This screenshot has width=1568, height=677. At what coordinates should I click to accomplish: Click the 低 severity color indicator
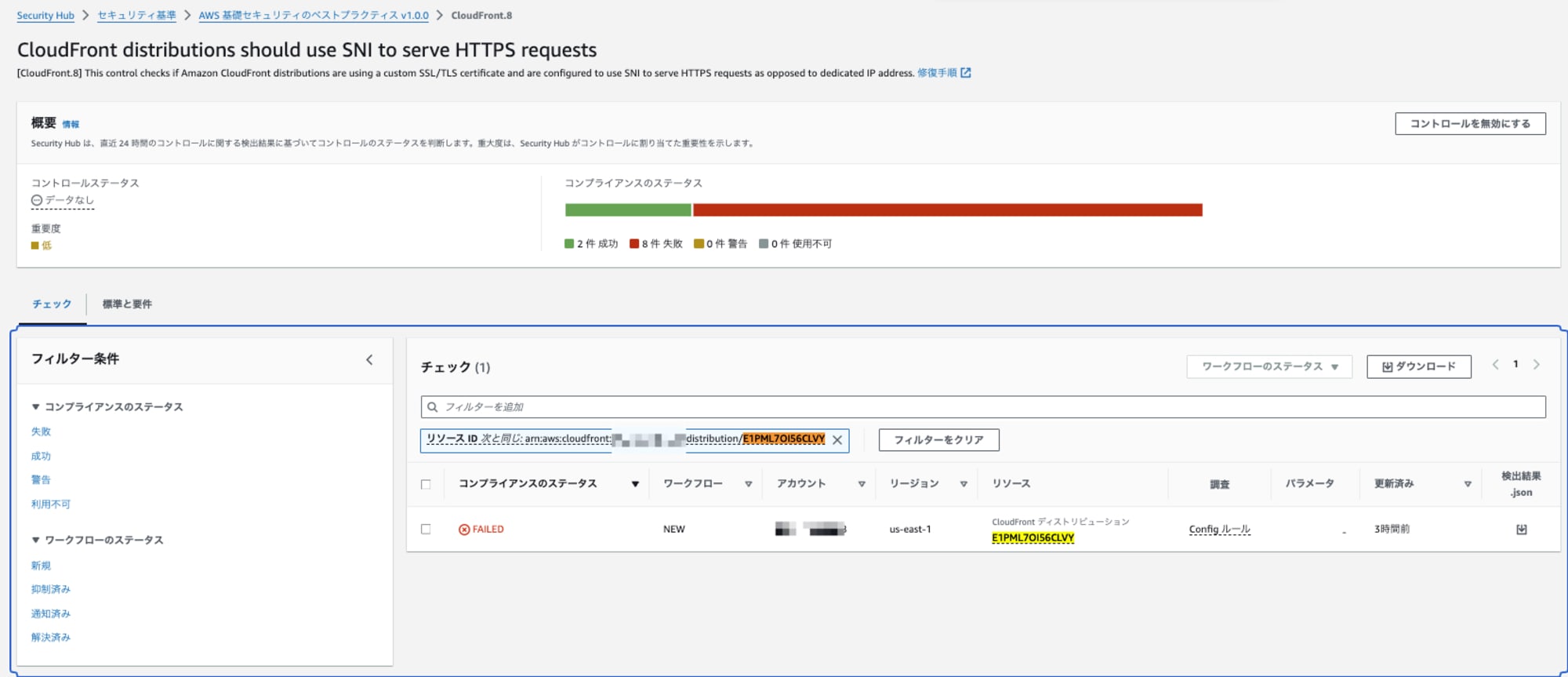35,246
